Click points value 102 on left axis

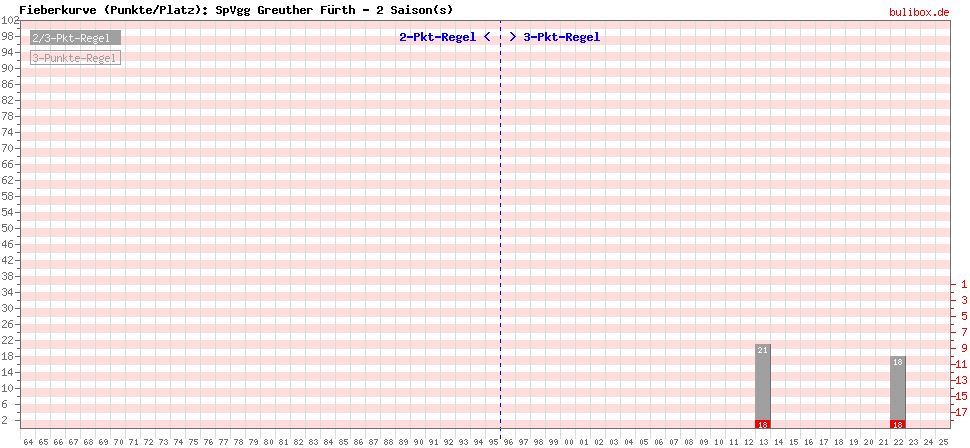[9, 20]
